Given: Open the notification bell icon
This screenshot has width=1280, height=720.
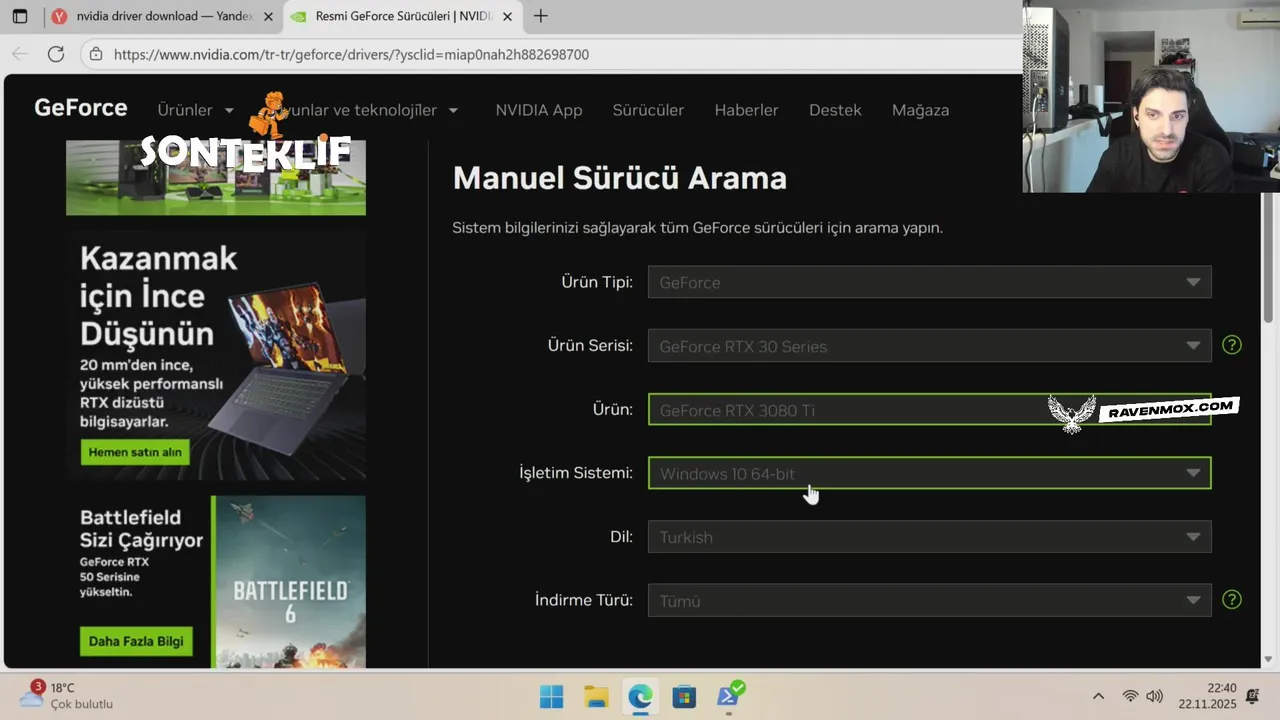Looking at the screenshot, I should (x=1253, y=696).
